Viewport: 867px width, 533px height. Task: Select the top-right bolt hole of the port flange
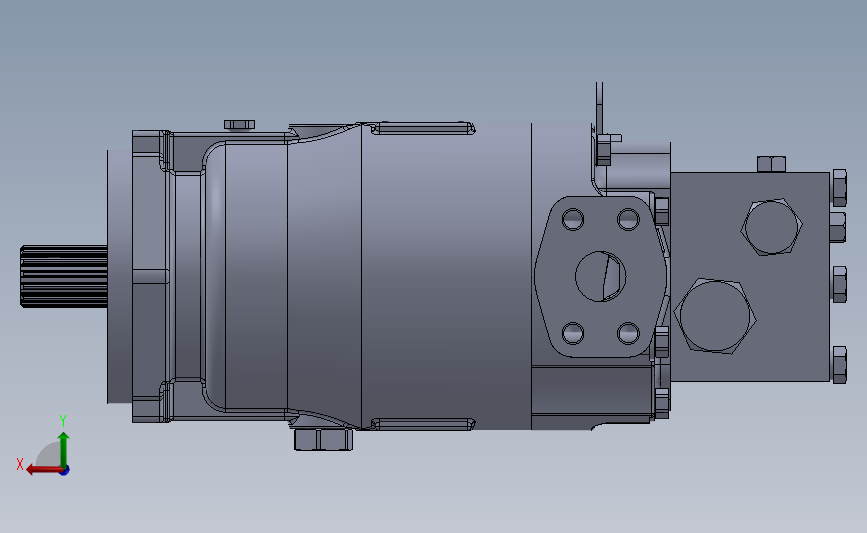coord(629,219)
